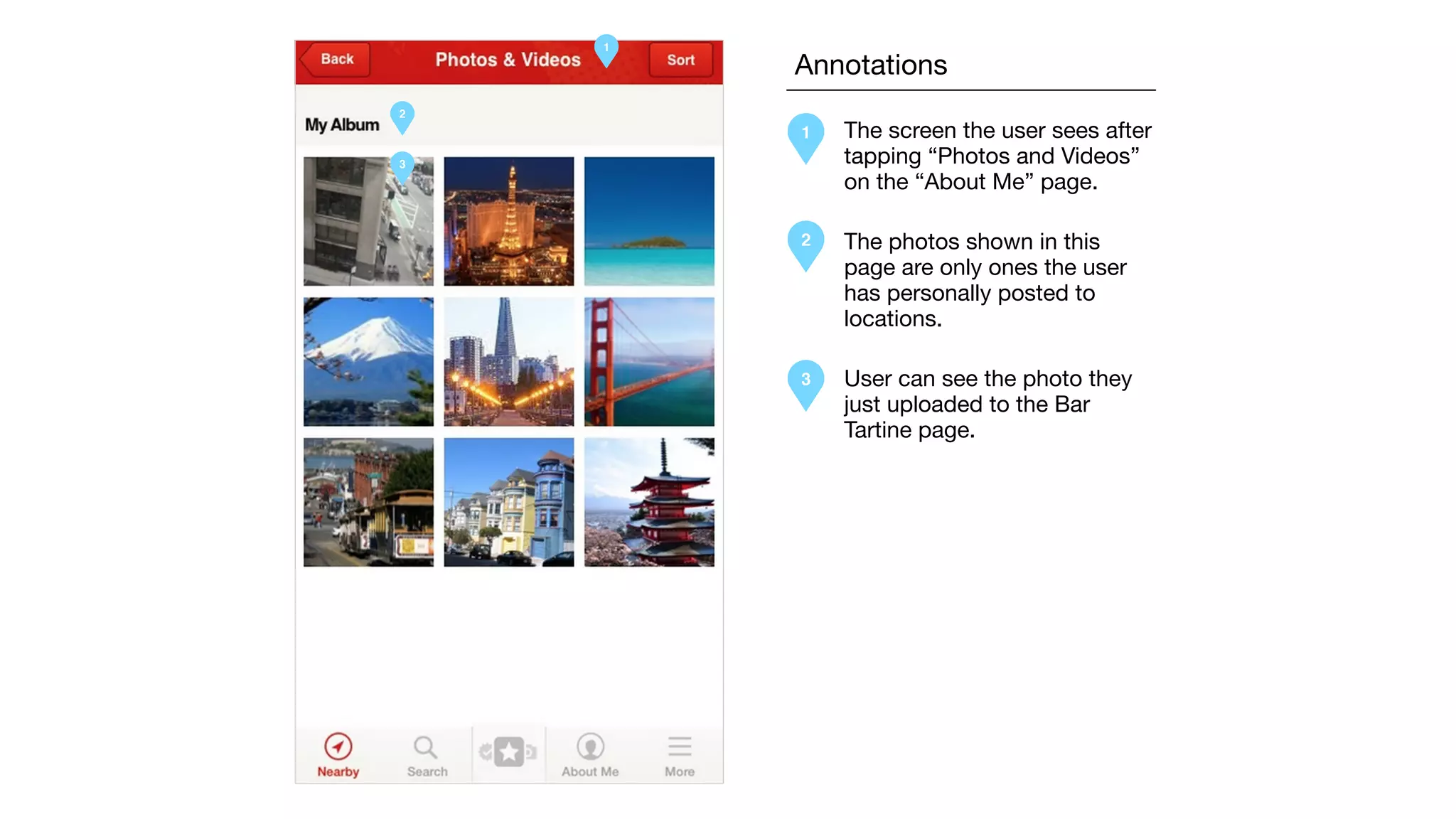Tap the Nearby compass icon
This screenshot has height=819, width=1456.
[338, 747]
